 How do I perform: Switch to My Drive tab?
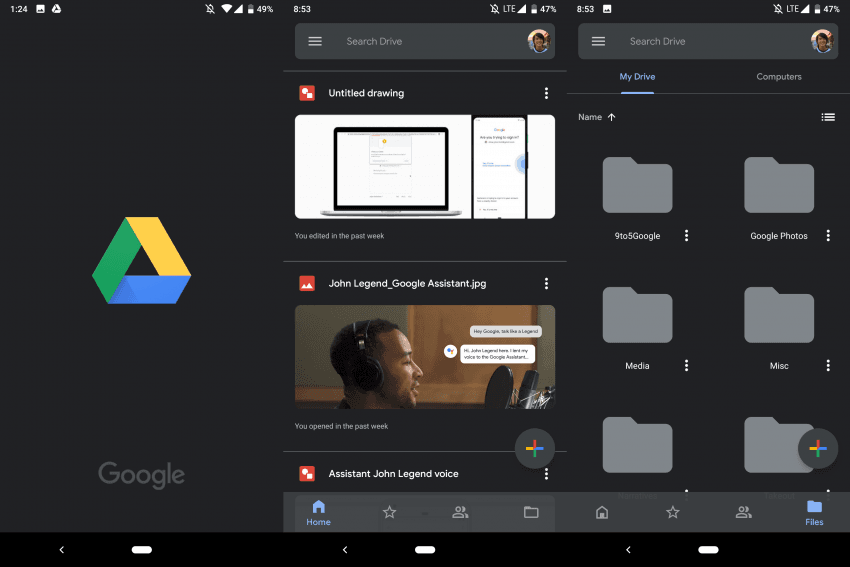click(637, 77)
